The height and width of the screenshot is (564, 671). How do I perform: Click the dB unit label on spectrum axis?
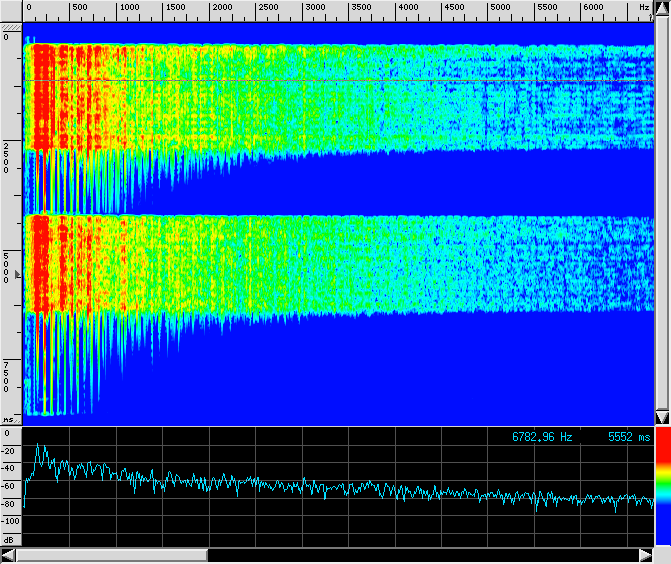coord(9,539)
